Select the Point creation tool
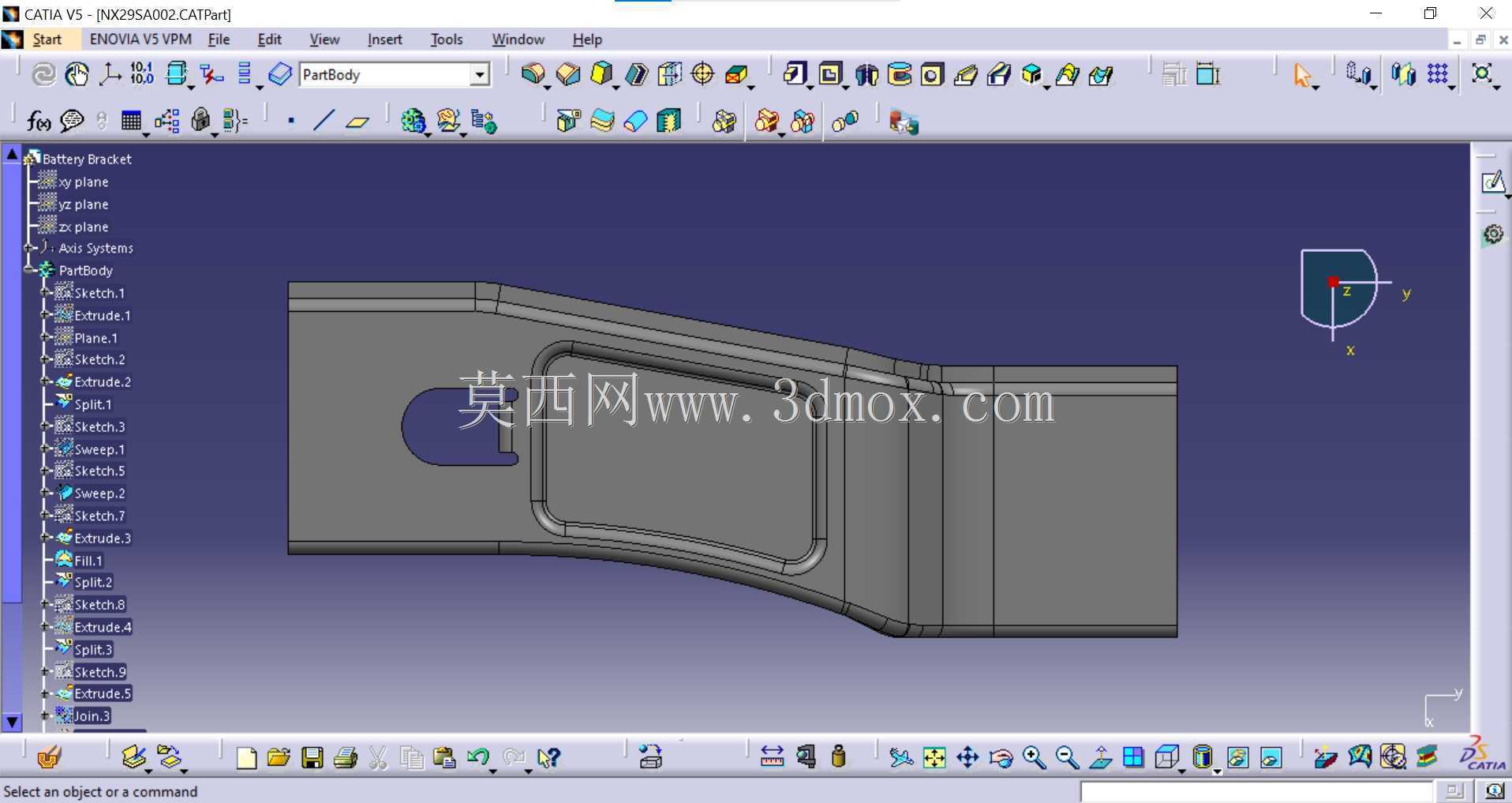Screen dimensions: 1512x803 291,121
